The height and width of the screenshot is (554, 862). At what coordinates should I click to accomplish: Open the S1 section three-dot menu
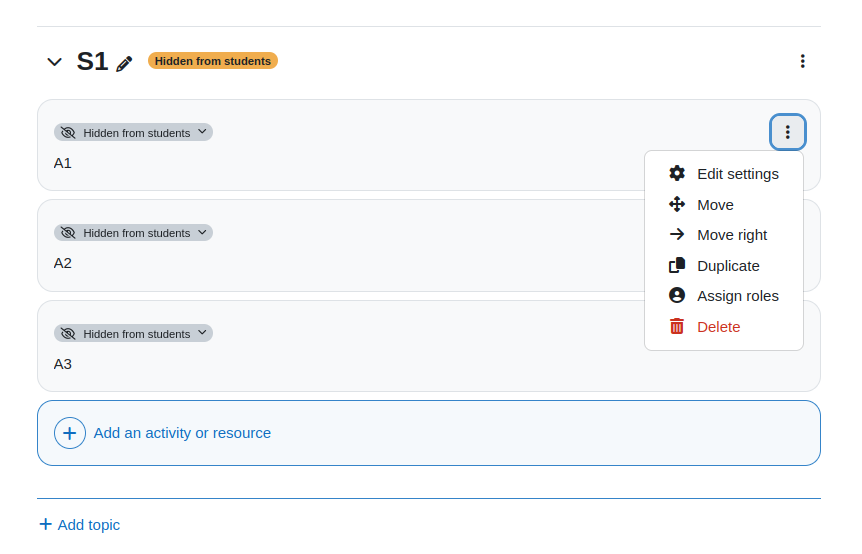pos(803,61)
